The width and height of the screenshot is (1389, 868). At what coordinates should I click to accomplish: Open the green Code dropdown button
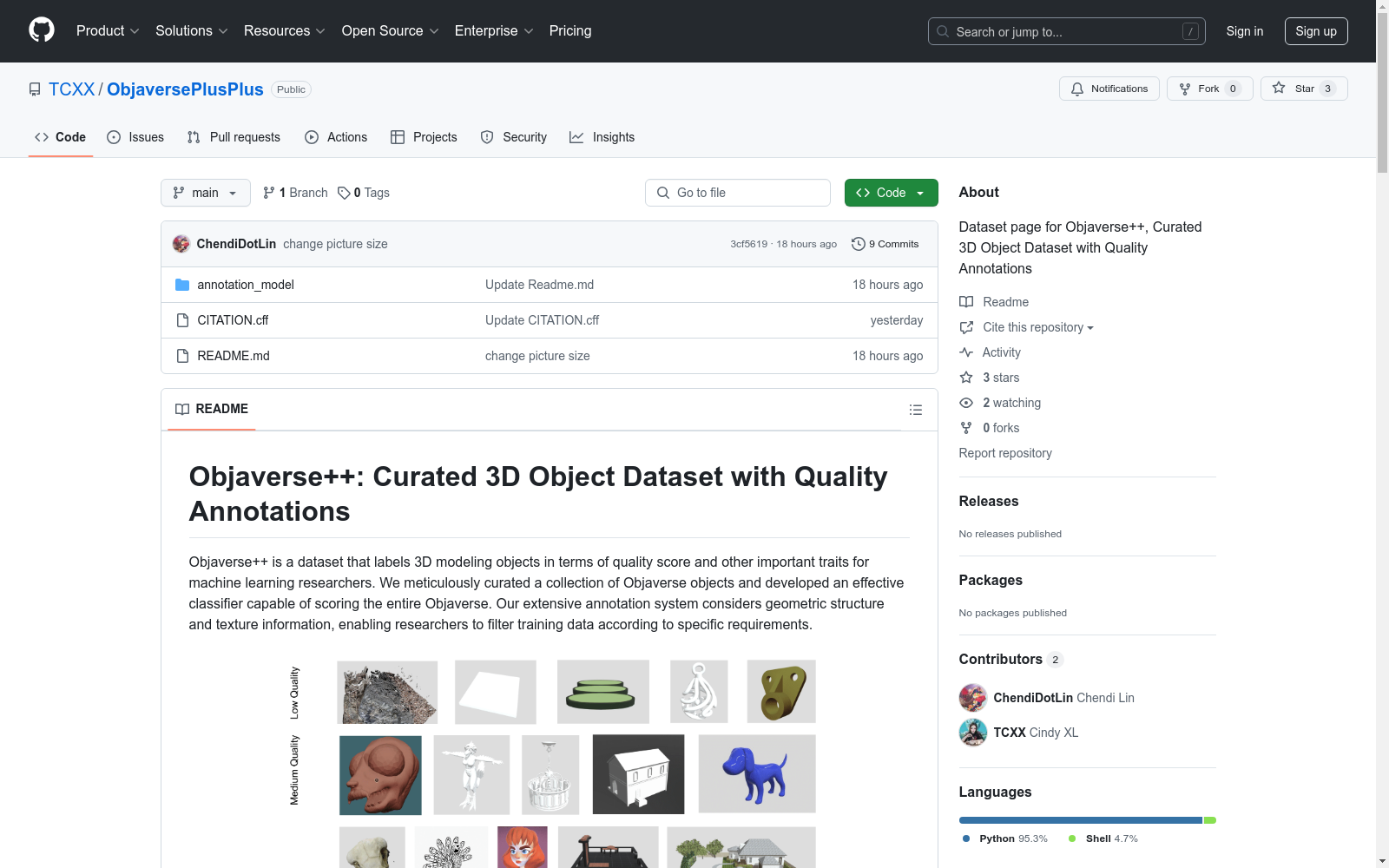(891, 193)
